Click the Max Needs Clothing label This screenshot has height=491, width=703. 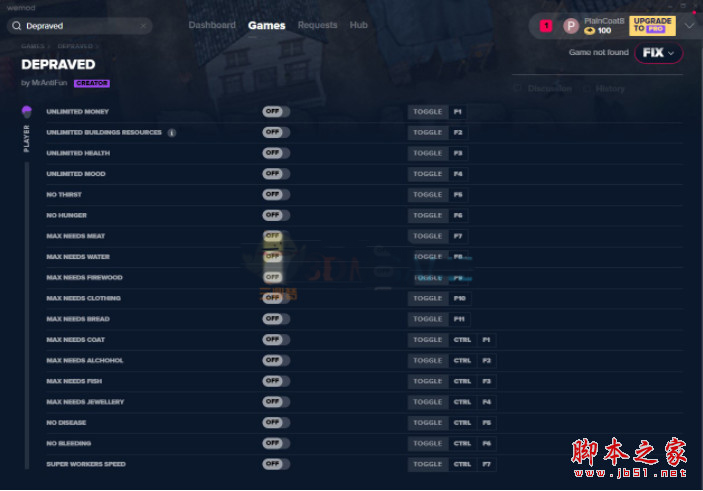(83, 298)
